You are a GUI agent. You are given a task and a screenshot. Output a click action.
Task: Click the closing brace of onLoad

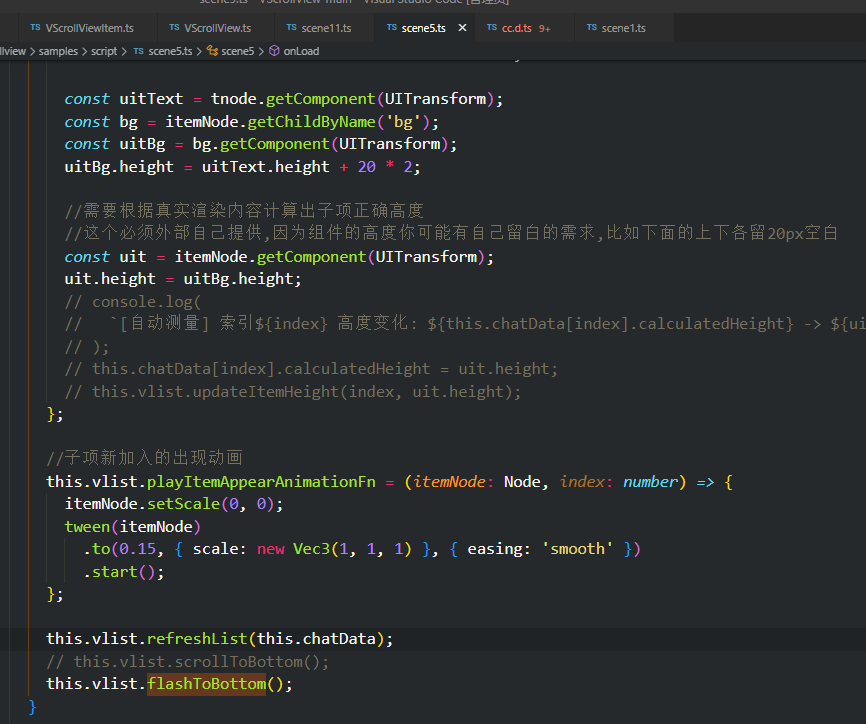32,707
